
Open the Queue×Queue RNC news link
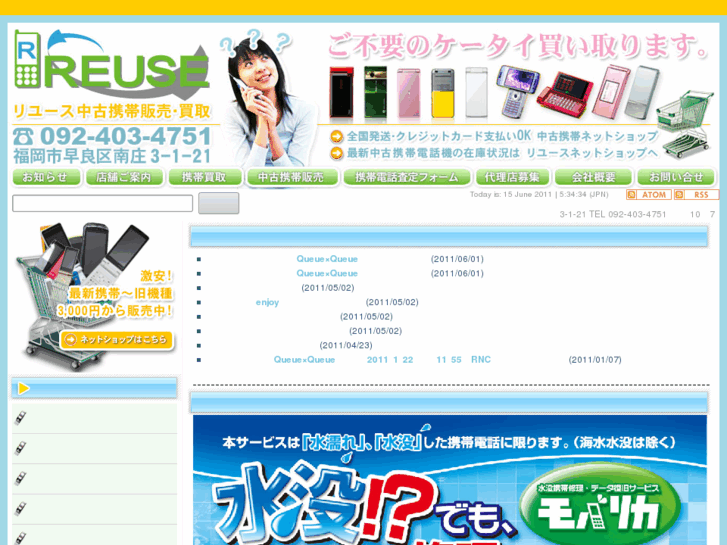(382, 360)
